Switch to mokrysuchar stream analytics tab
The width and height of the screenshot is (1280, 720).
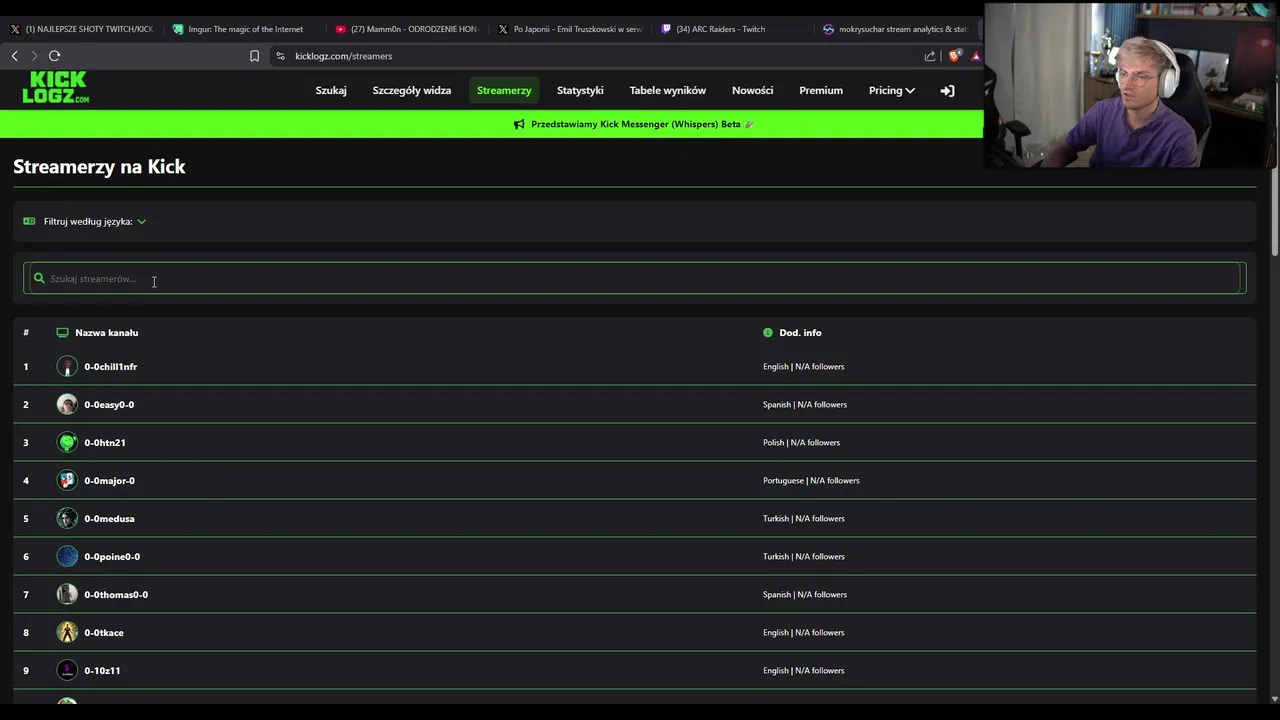click(x=895, y=29)
